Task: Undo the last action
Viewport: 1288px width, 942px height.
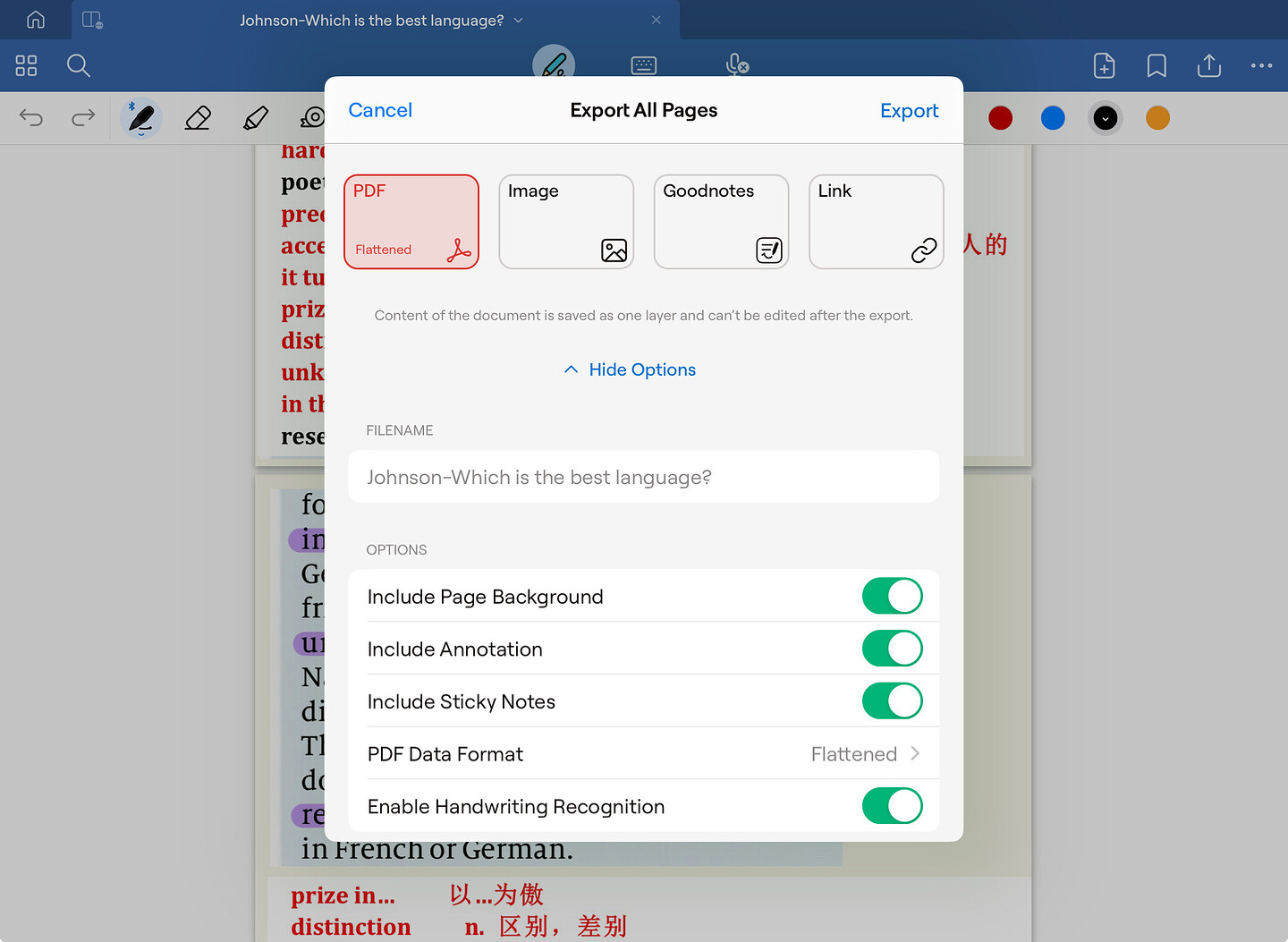Action: 31,118
